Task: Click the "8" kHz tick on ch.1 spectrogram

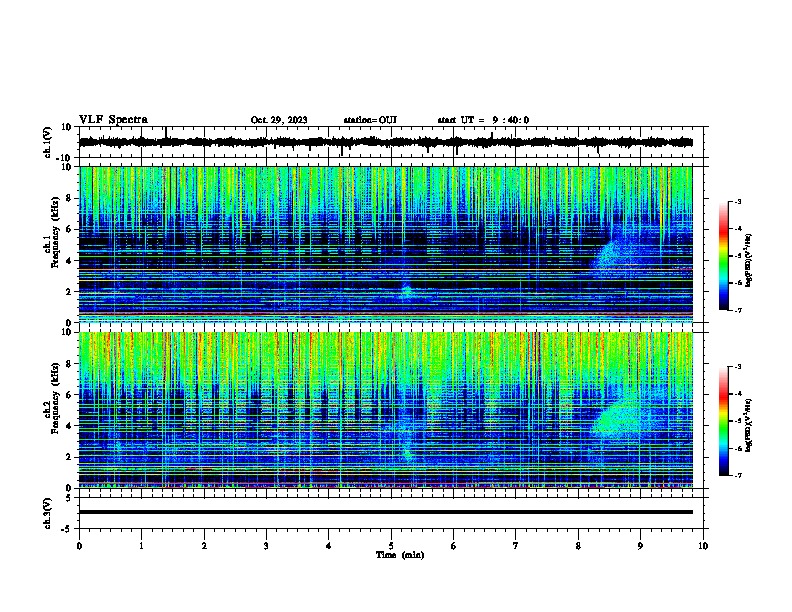Action: point(69,198)
